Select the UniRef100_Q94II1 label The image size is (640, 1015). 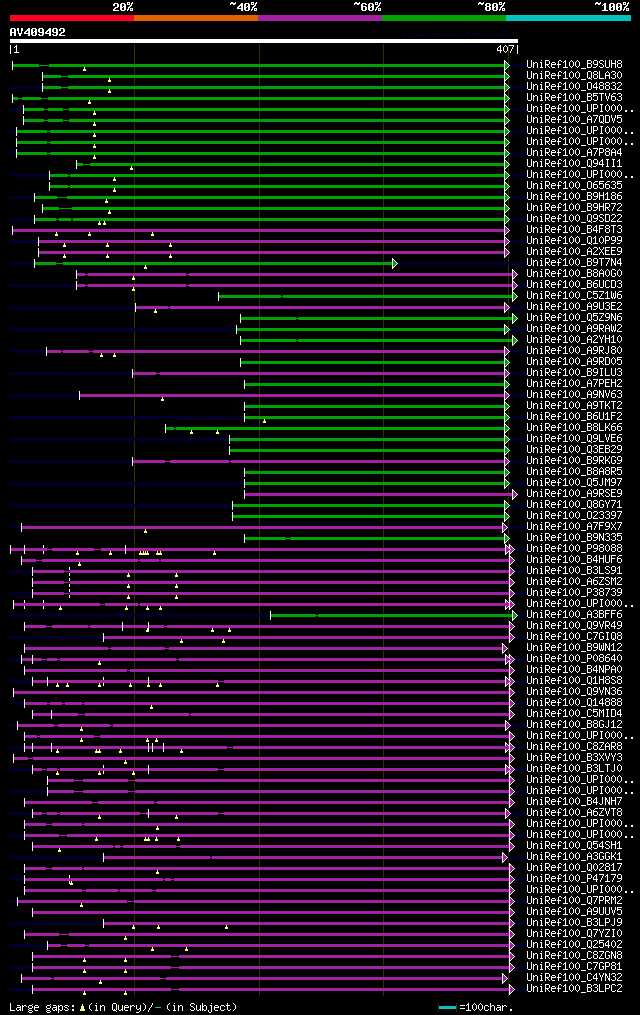(x=574, y=164)
